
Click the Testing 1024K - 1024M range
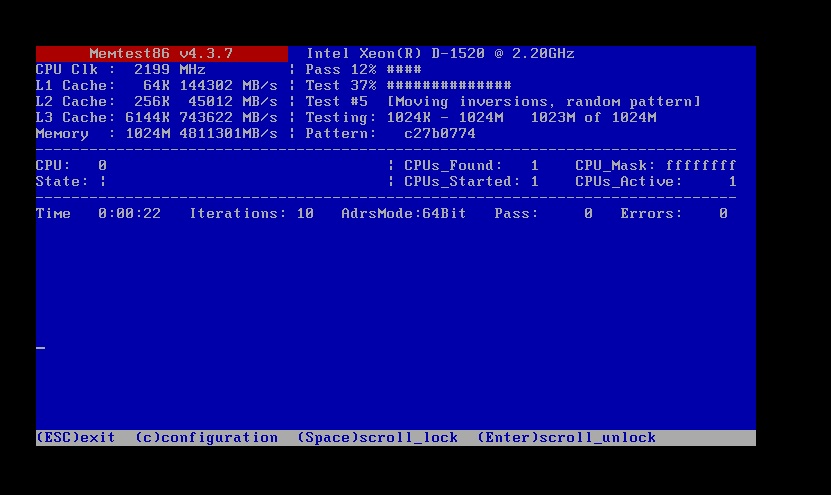click(x=404, y=117)
